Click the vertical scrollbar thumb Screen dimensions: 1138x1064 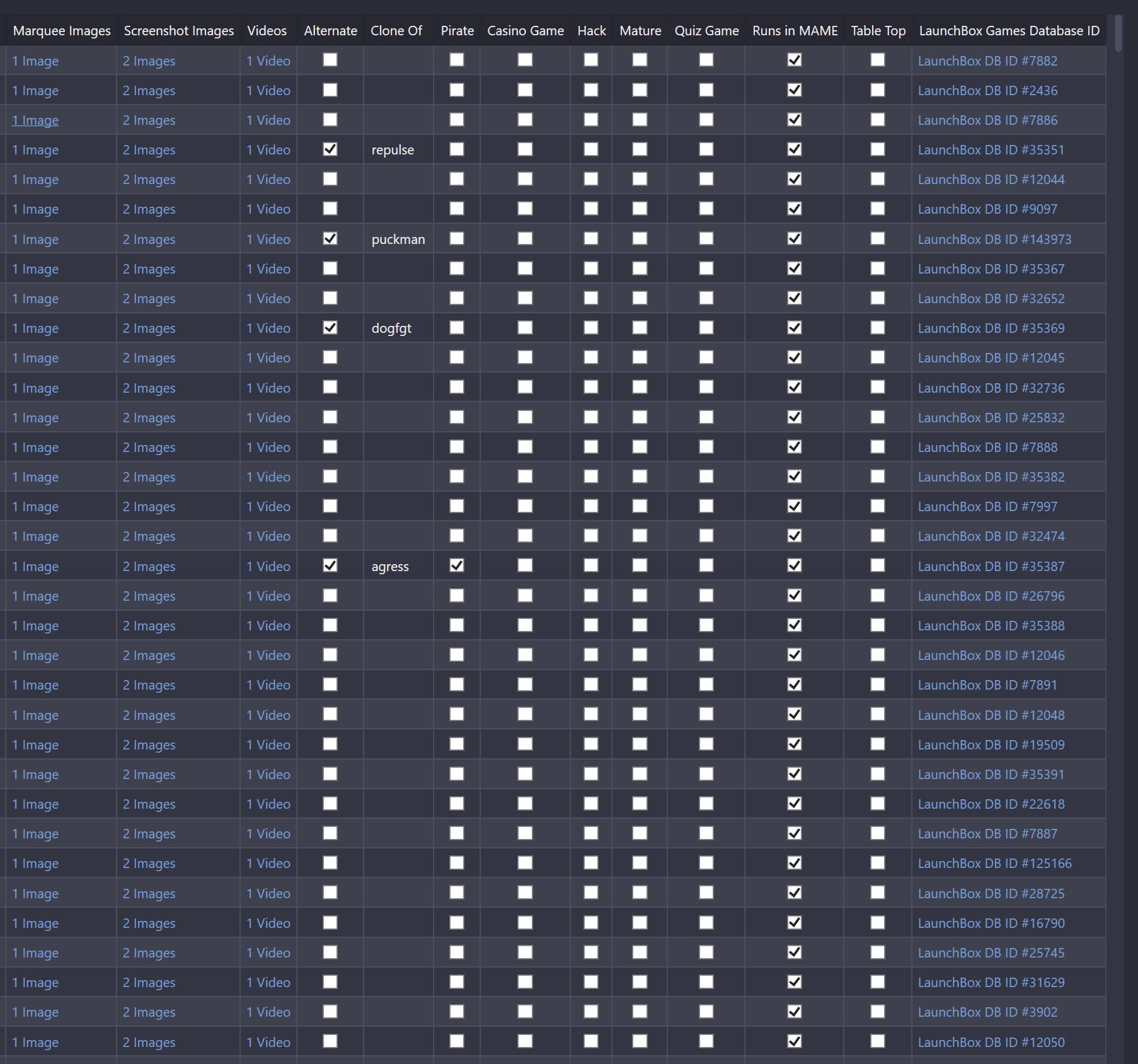coord(1118,33)
